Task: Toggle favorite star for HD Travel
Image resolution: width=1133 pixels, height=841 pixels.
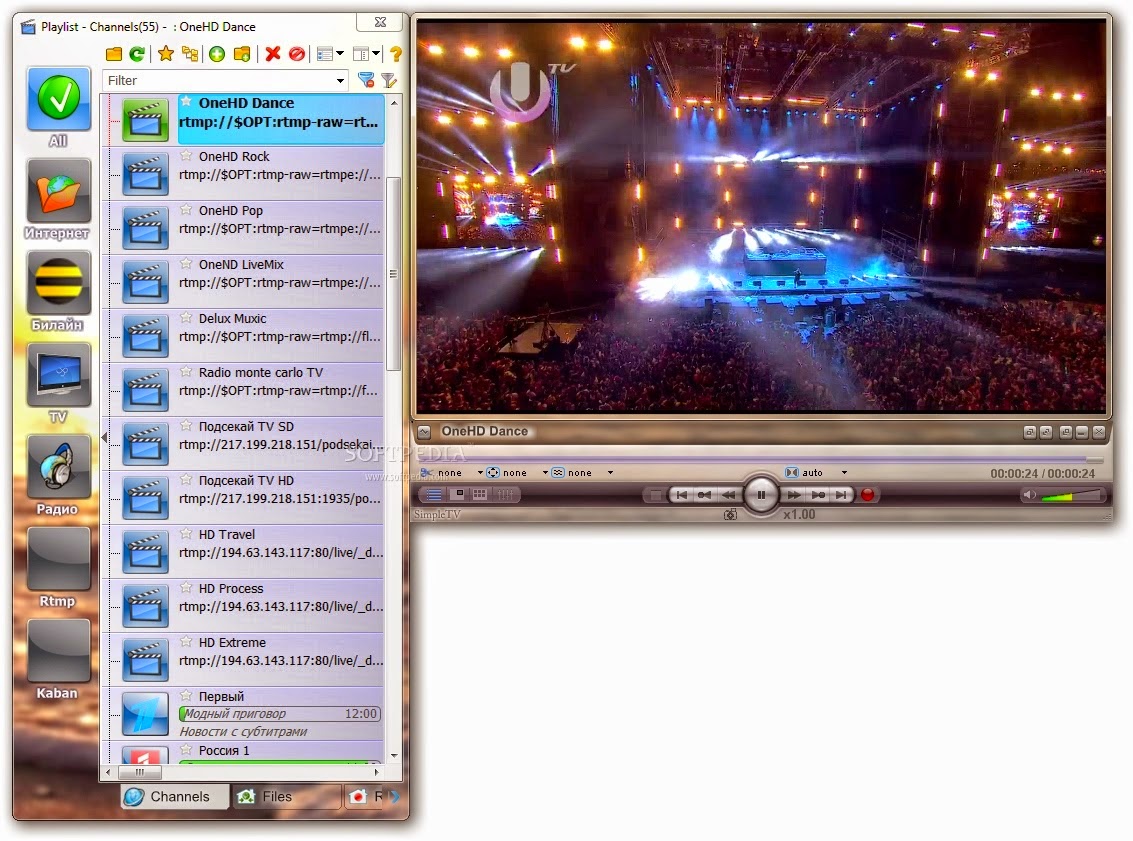Action: point(186,533)
